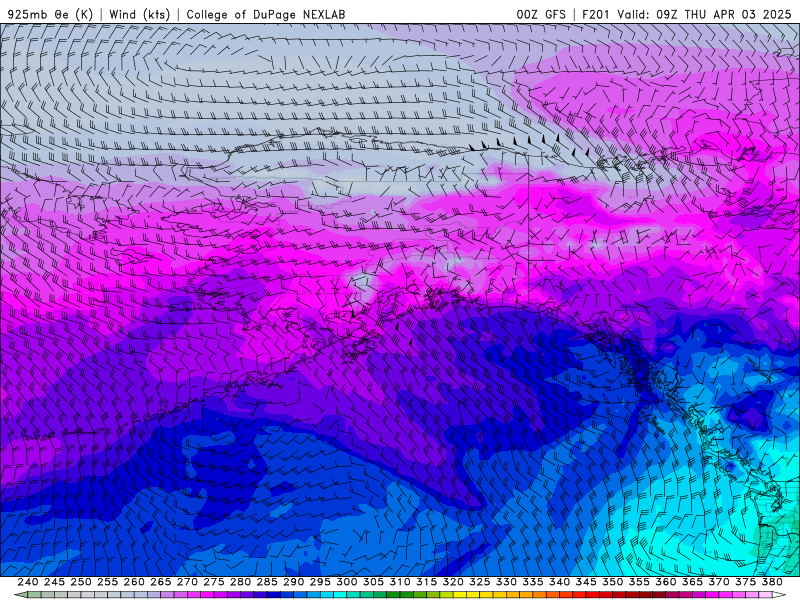Click the 335 value on the color scale

point(533,582)
